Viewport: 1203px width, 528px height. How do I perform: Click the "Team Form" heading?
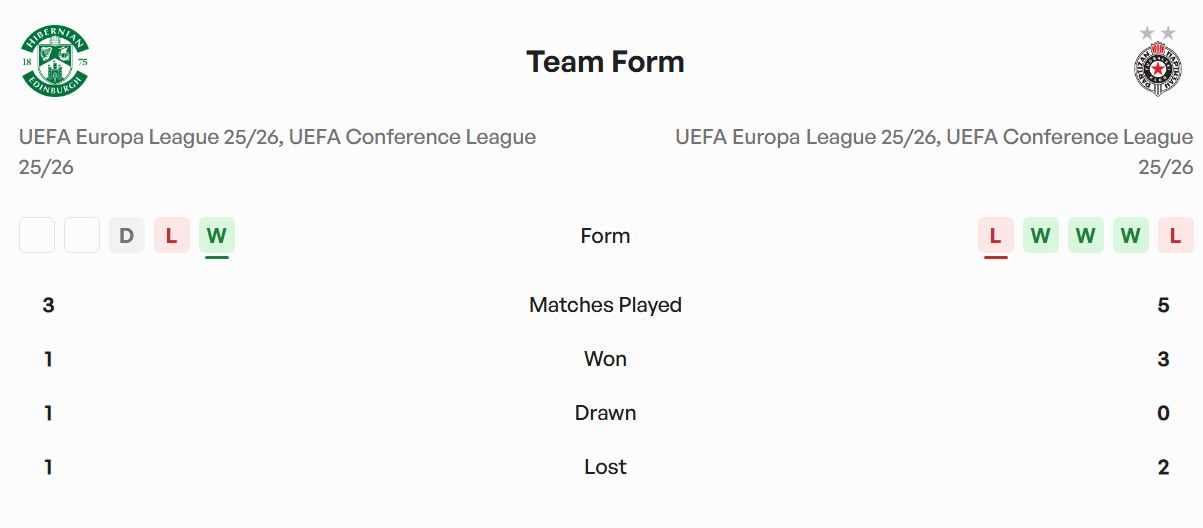click(605, 62)
